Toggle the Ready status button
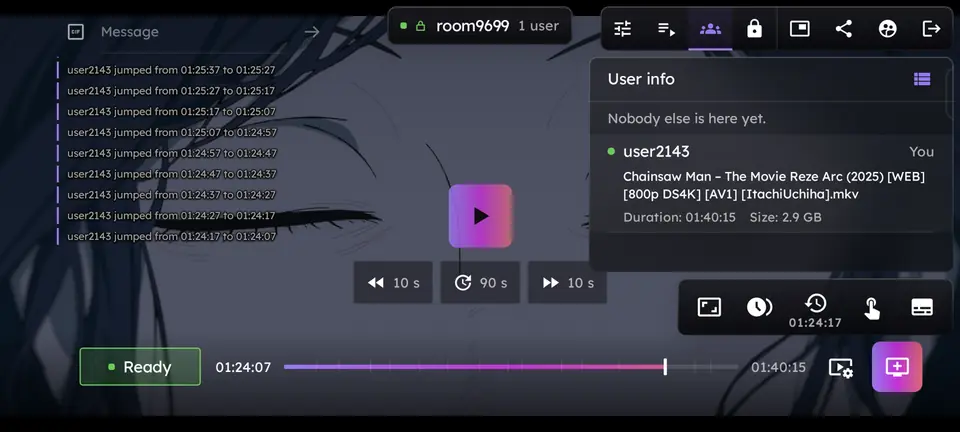This screenshot has width=960, height=432. coord(140,367)
